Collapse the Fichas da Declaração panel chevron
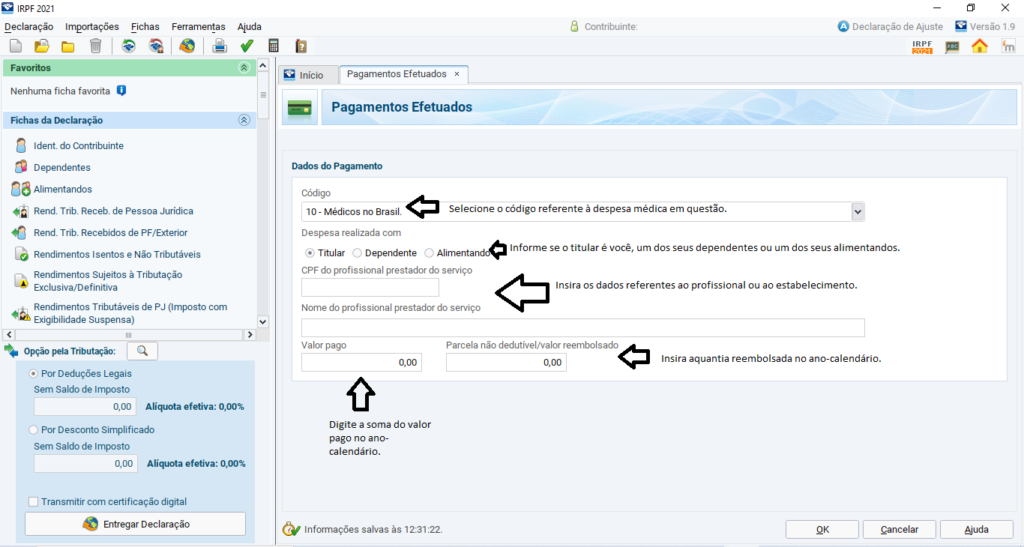This screenshot has width=1024, height=547. [244, 120]
